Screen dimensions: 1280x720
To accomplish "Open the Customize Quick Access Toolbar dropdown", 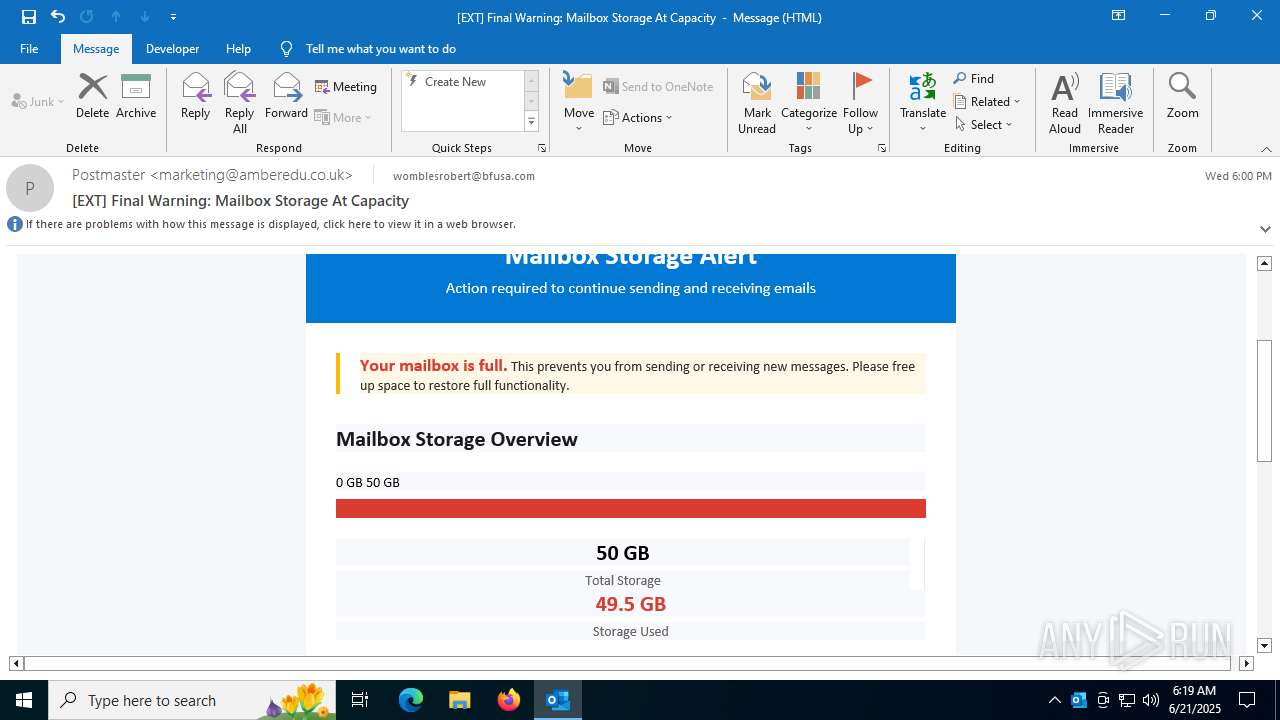I will [x=174, y=17].
